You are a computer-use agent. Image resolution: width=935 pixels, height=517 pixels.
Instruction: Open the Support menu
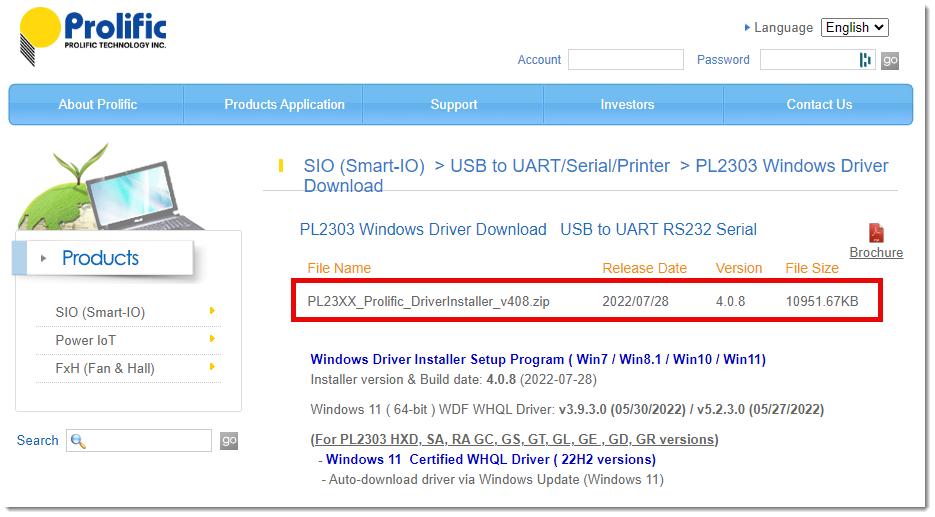coord(454,104)
